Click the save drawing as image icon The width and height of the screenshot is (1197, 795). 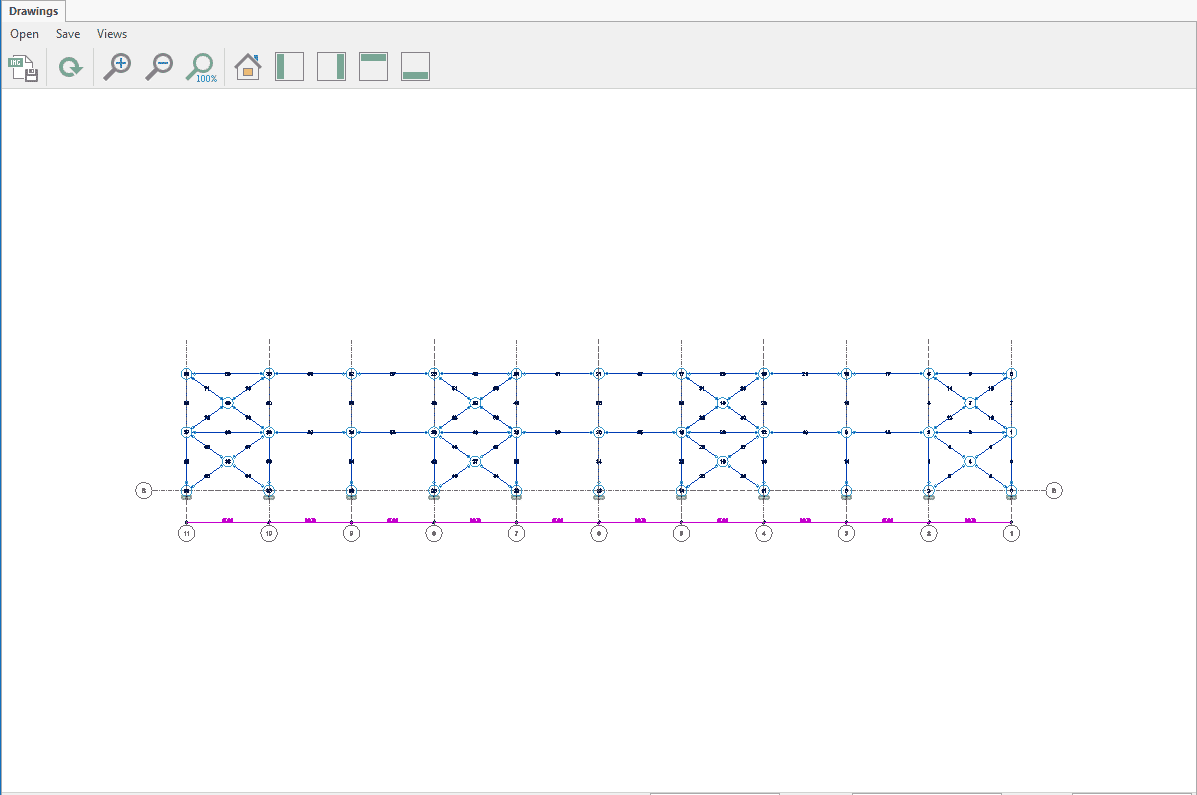23,68
